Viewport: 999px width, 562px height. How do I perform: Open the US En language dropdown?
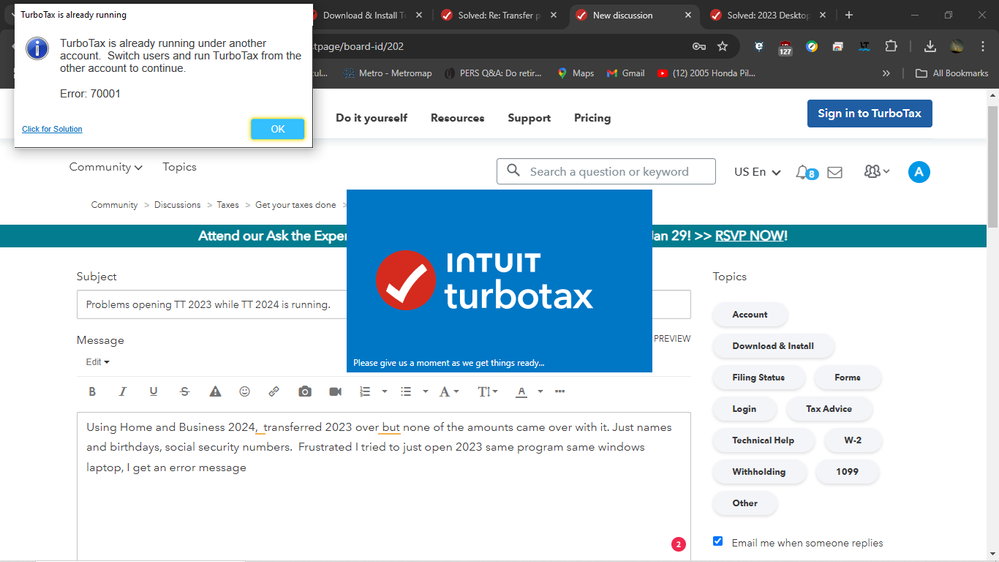757,172
